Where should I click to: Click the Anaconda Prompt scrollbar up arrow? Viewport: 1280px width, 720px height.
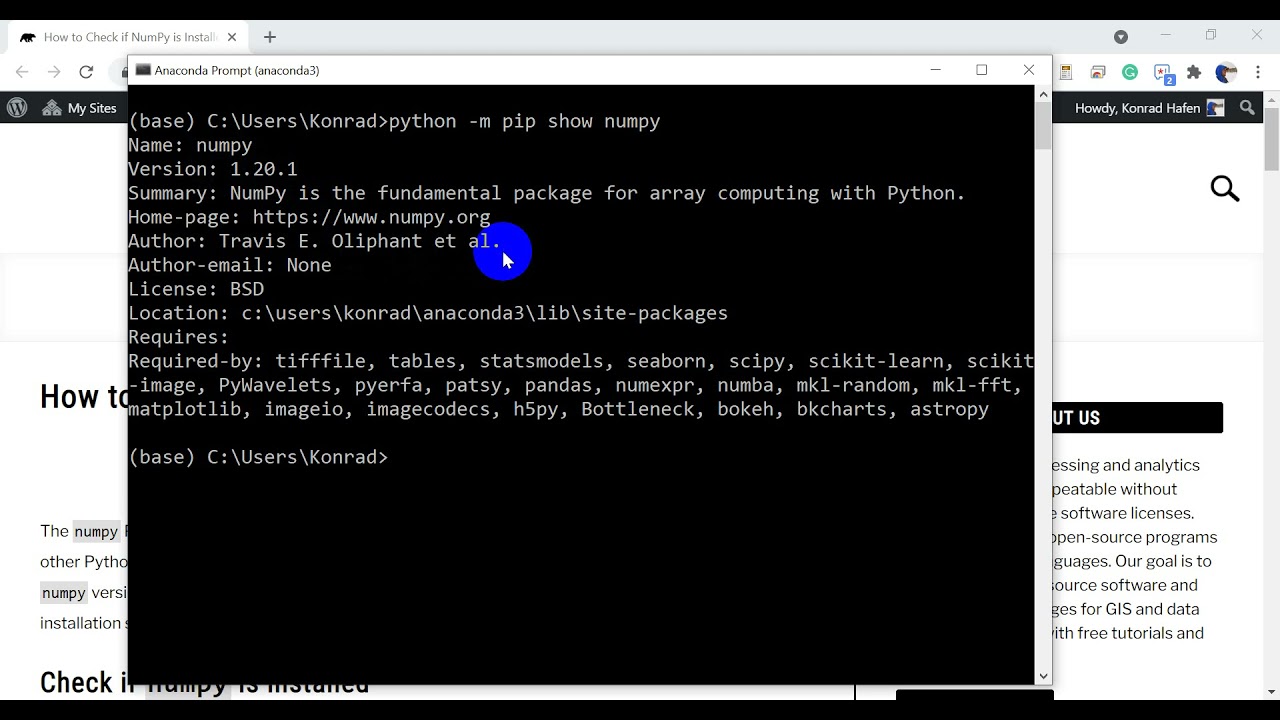[1044, 94]
